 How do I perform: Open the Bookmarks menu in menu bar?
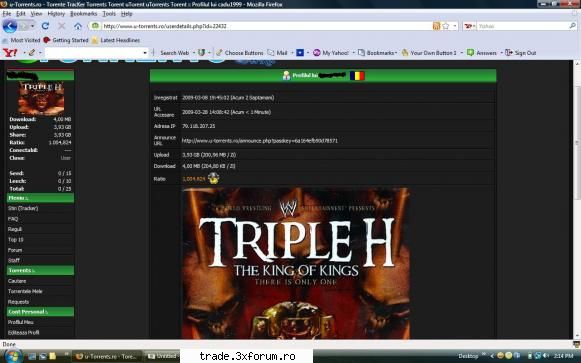83,14
